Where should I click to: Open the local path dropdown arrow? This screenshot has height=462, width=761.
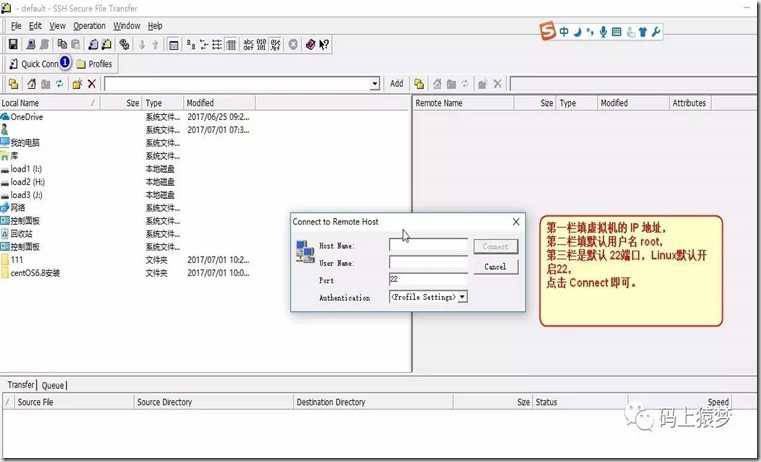pyautogui.click(x=374, y=84)
